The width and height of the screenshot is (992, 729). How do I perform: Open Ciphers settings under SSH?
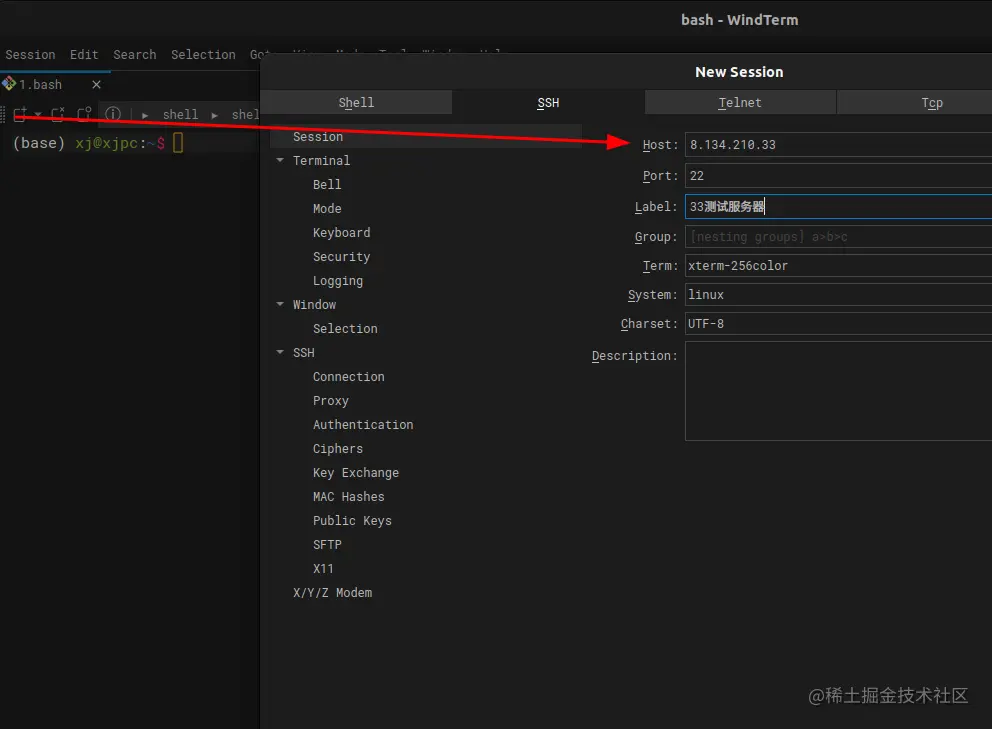338,449
